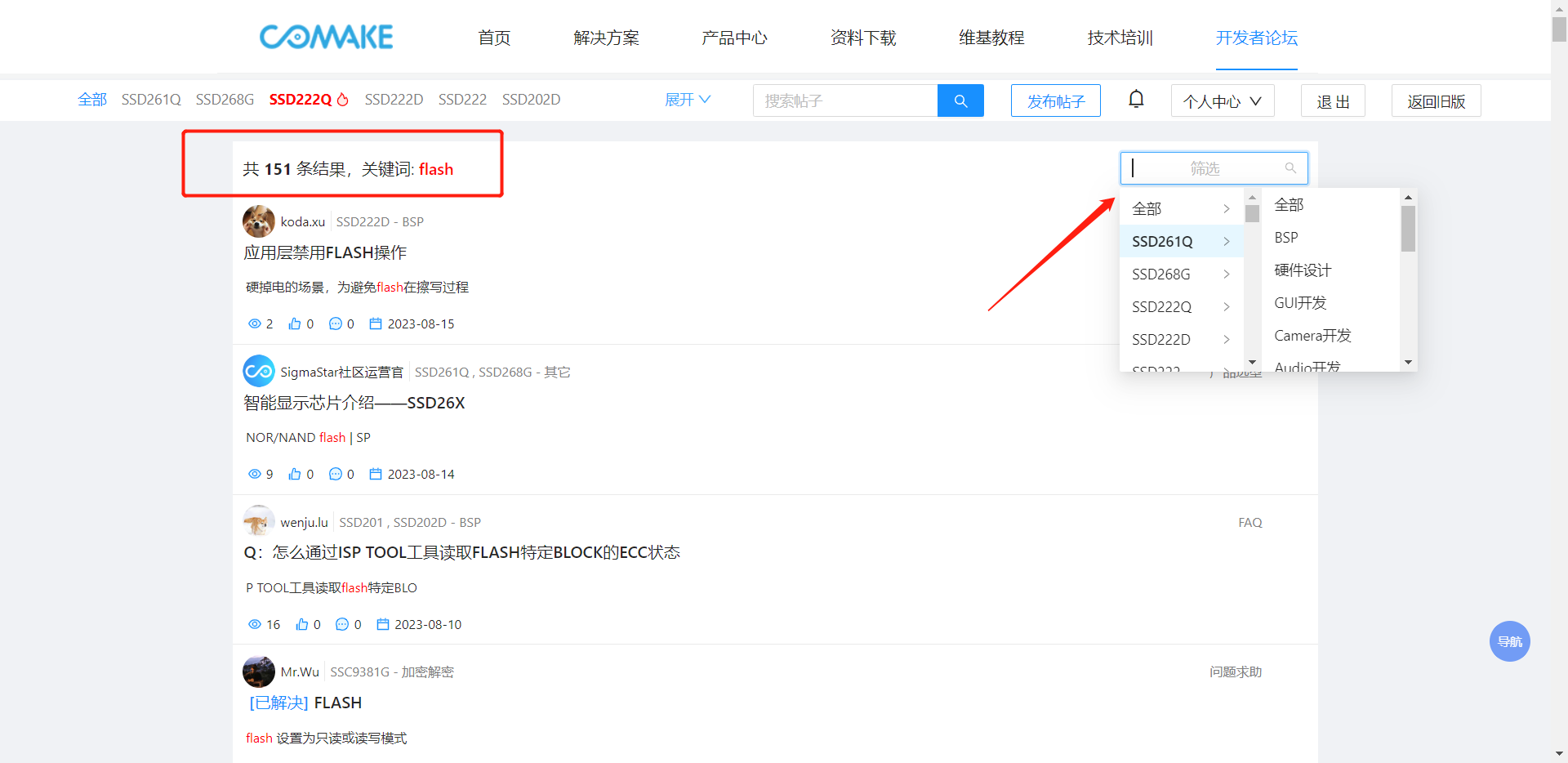Click the round 导航 floating button
The height and width of the screenshot is (763, 1568).
click(1509, 641)
